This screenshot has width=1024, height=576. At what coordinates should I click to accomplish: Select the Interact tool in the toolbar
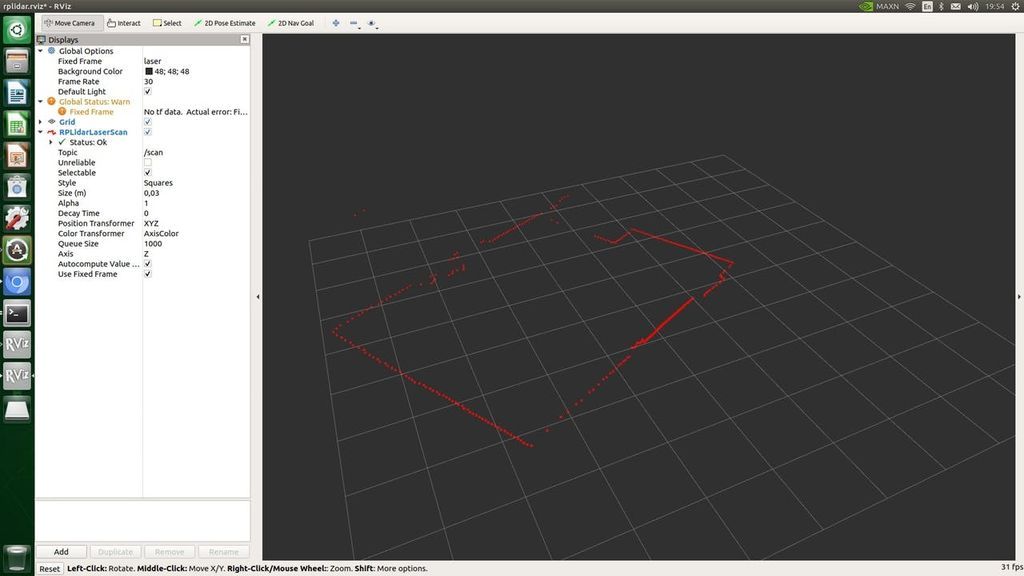point(122,22)
